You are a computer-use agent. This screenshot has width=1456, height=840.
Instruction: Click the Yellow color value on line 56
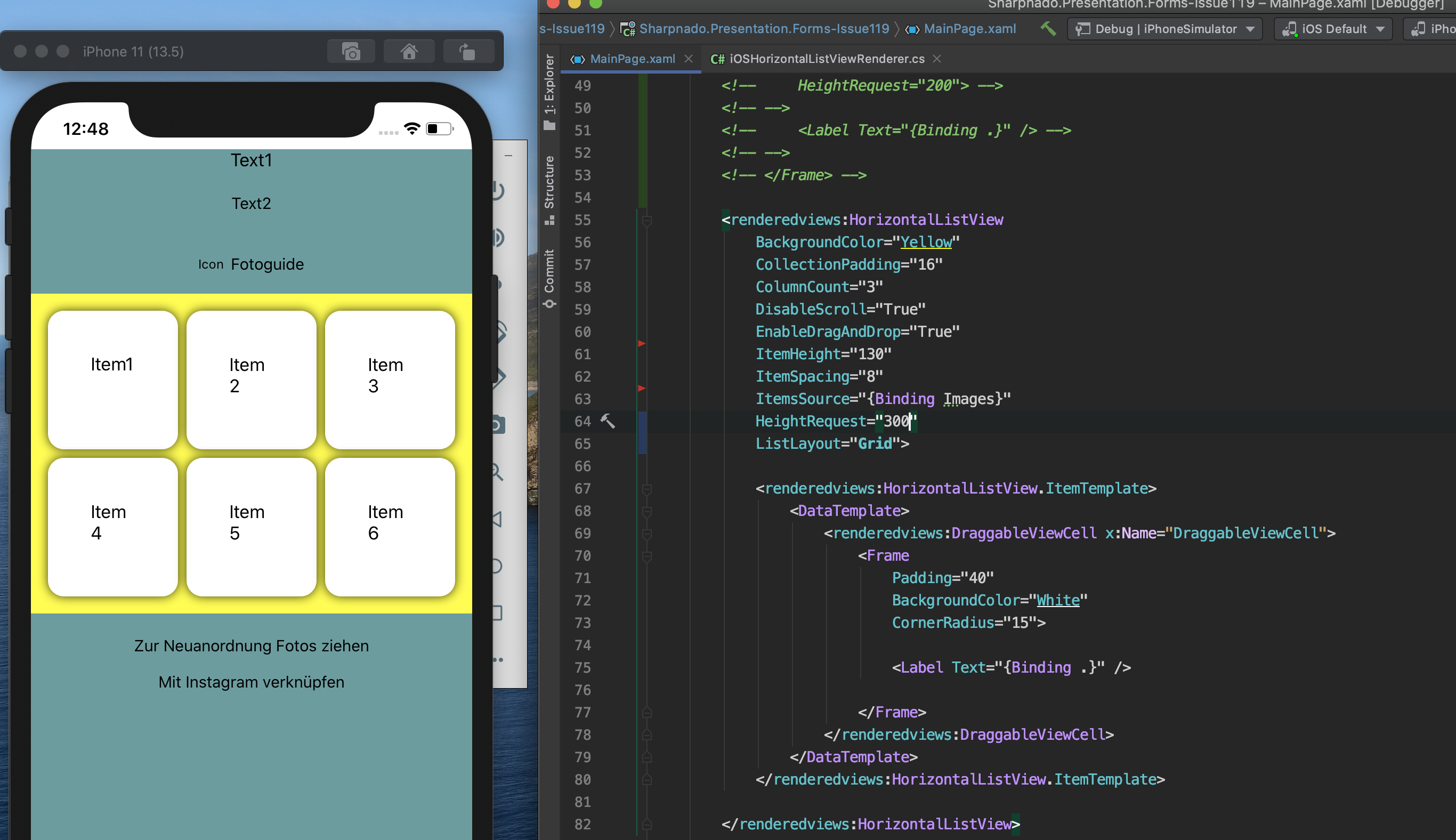[x=926, y=243]
